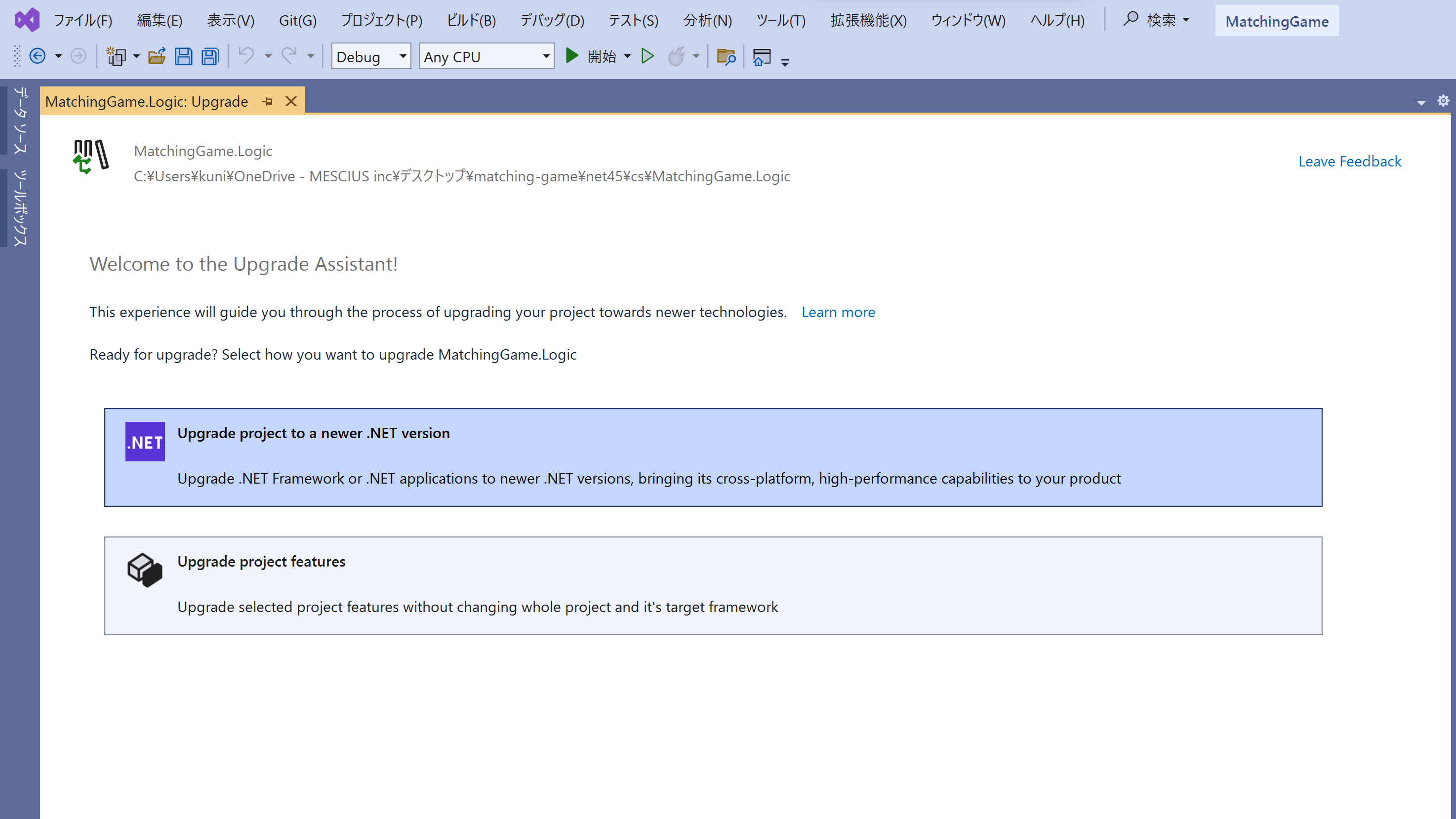
Task: Open the テスト(S) menu
Action: pos(634,20)
